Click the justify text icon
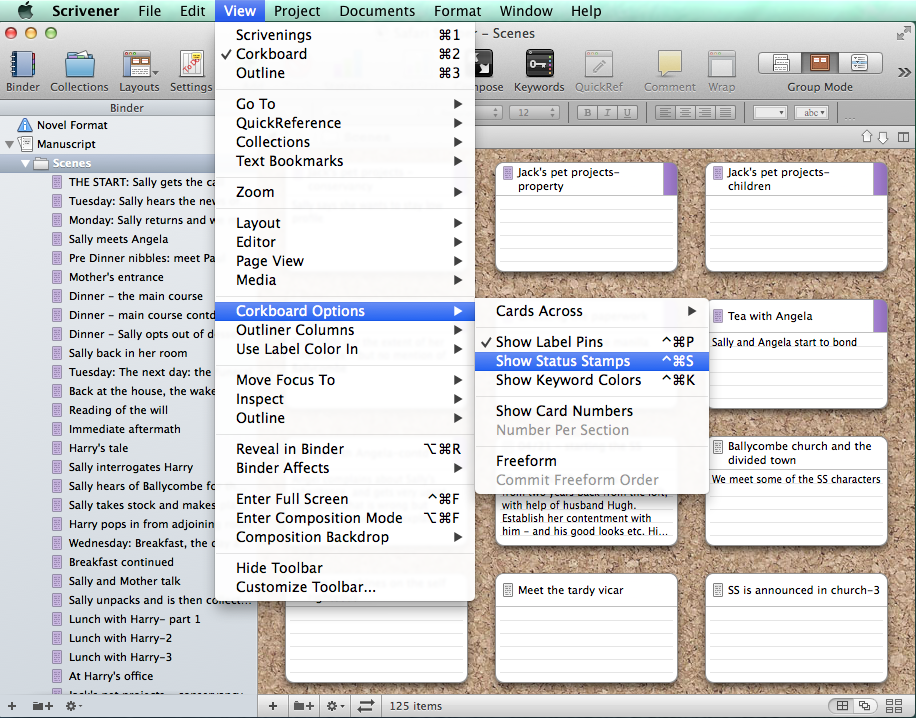Image resolution: width=916 pixels, height=718 pixels. tap(725, 113)
